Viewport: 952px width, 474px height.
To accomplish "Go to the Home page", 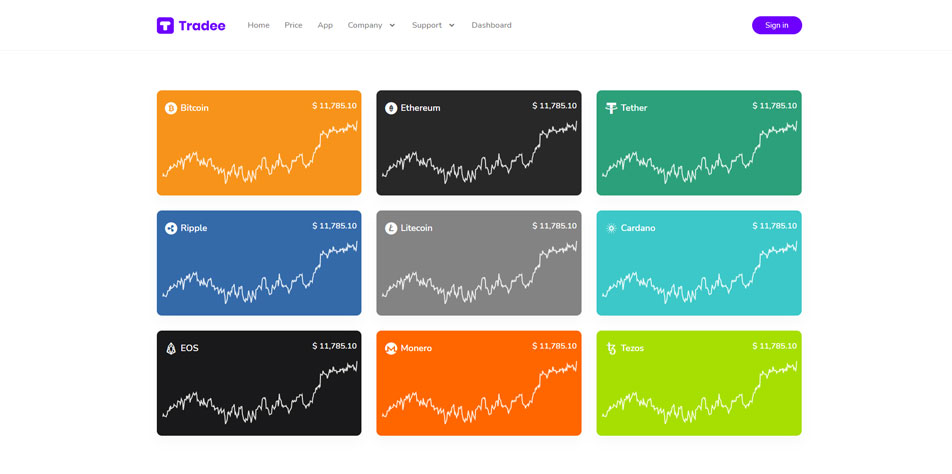I will 258,25.
